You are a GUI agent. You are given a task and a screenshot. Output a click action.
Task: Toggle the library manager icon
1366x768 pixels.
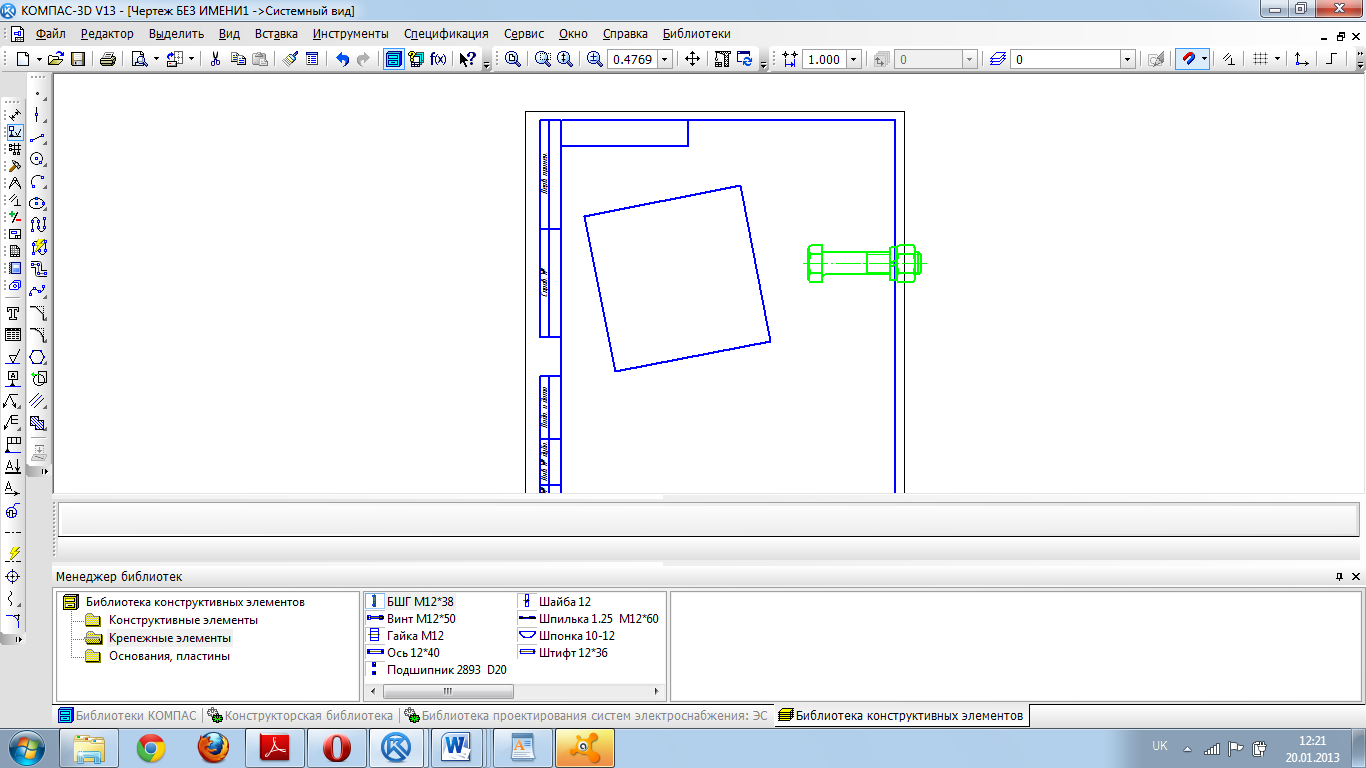(x=394, y=59)
